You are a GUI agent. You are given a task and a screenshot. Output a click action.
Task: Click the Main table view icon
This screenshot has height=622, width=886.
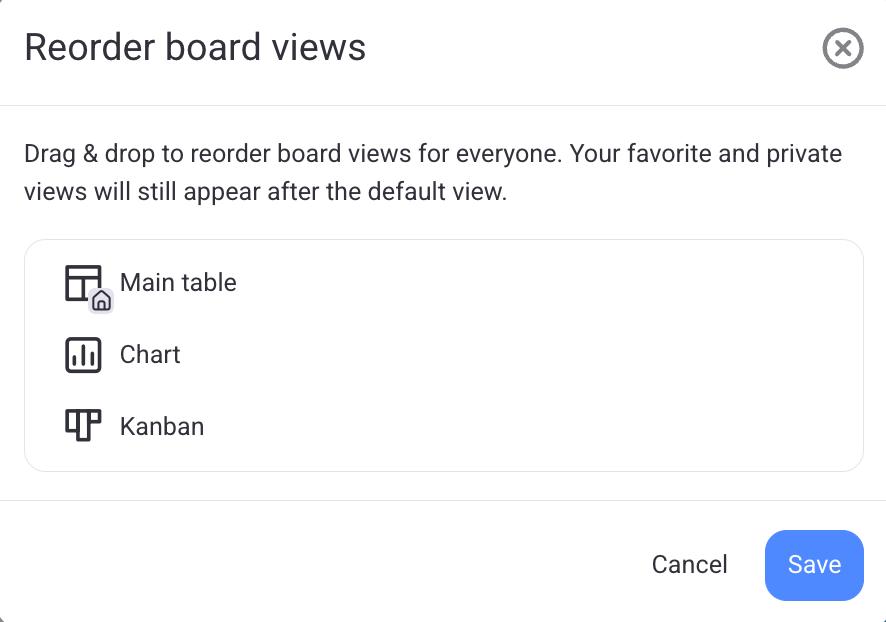point(82,281)
